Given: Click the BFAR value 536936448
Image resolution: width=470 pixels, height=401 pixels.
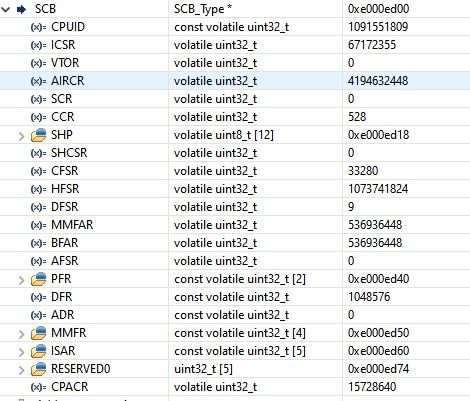Looking at the screenshot, I should pyautogui.click(x=375, y=243).
